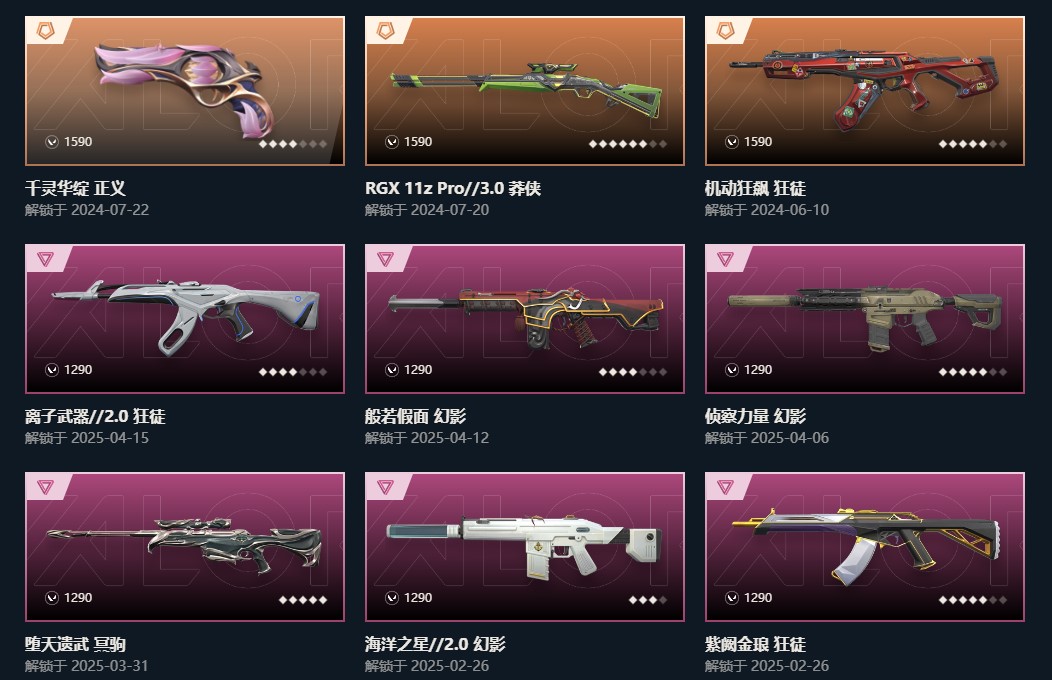Open the green RGX 11z Pro//3.0 sniper image

click(525, 91)
